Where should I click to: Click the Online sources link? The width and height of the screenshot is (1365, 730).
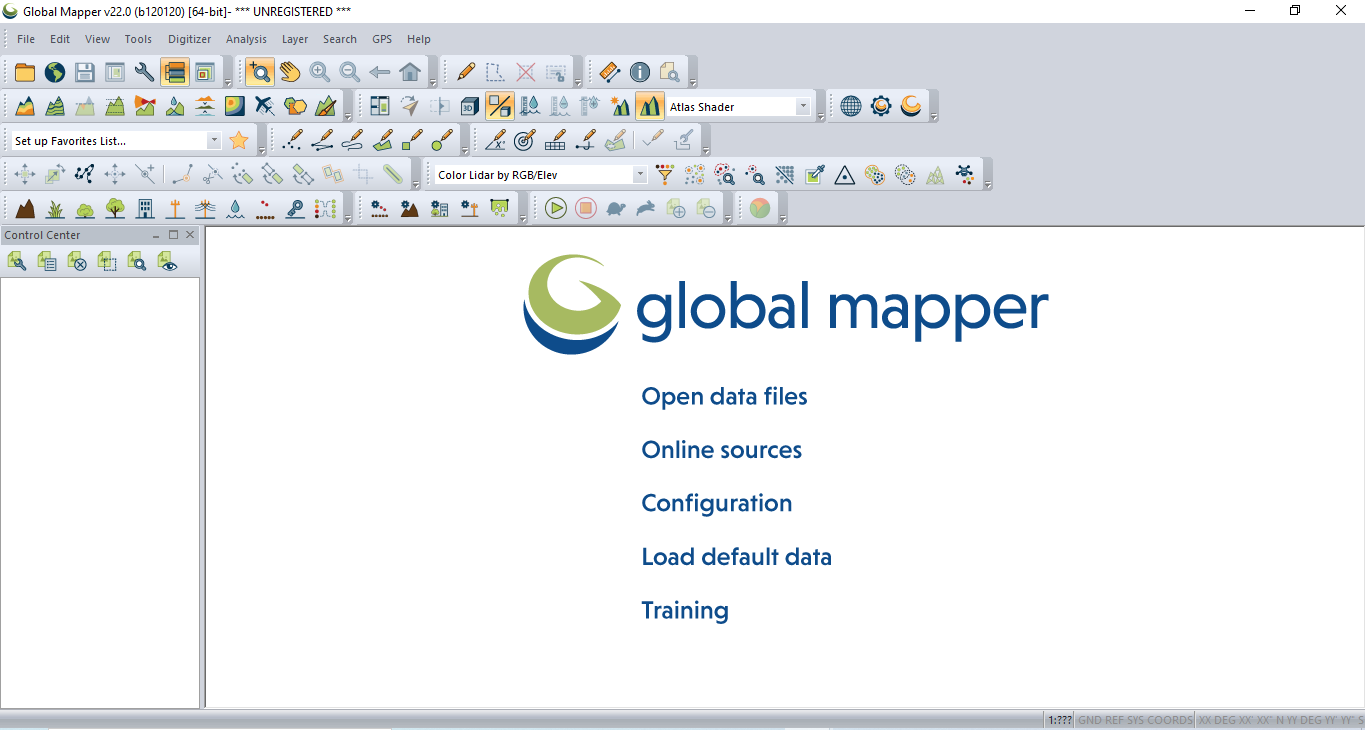[721, 450]
